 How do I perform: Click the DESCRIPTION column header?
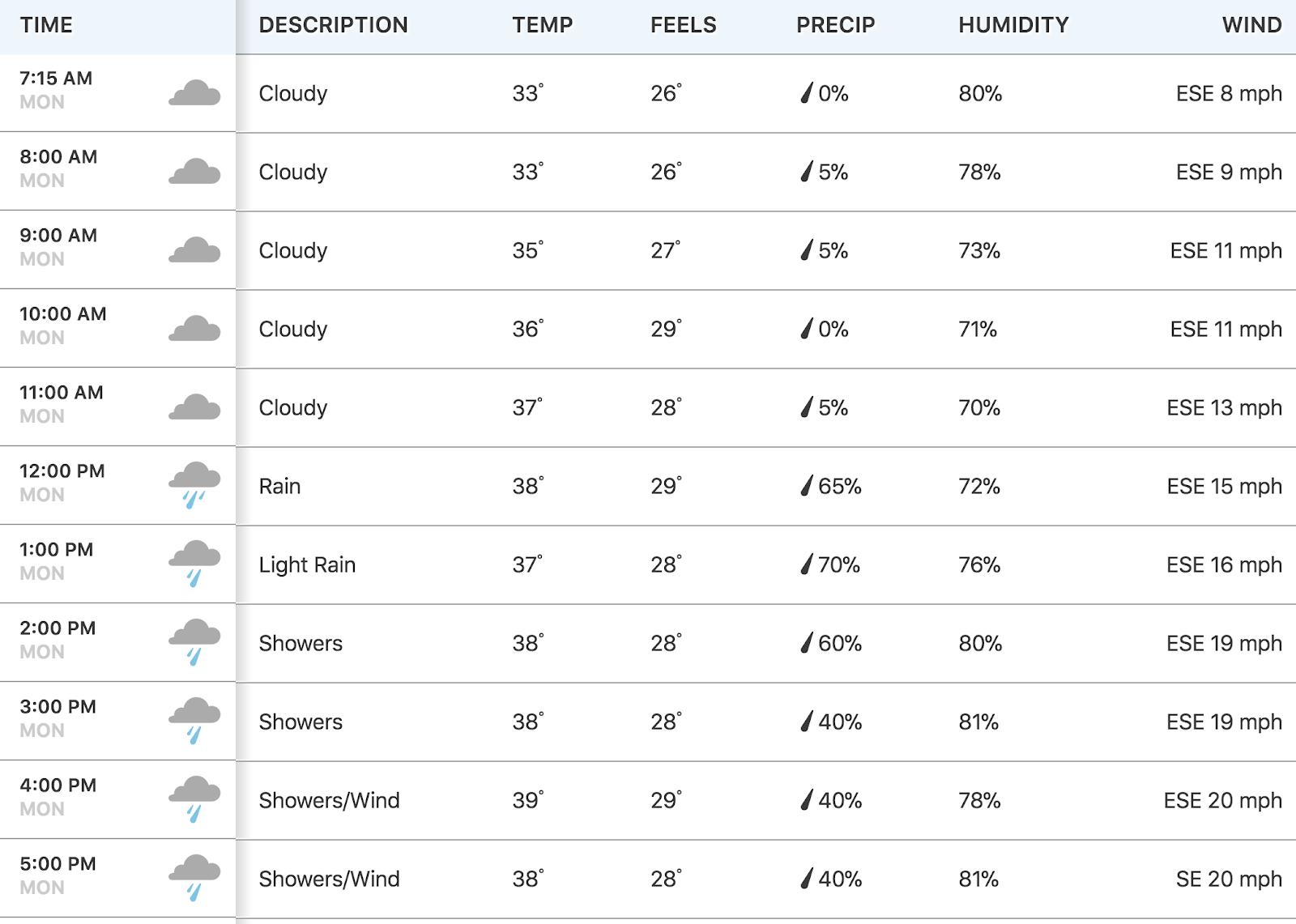333,25
